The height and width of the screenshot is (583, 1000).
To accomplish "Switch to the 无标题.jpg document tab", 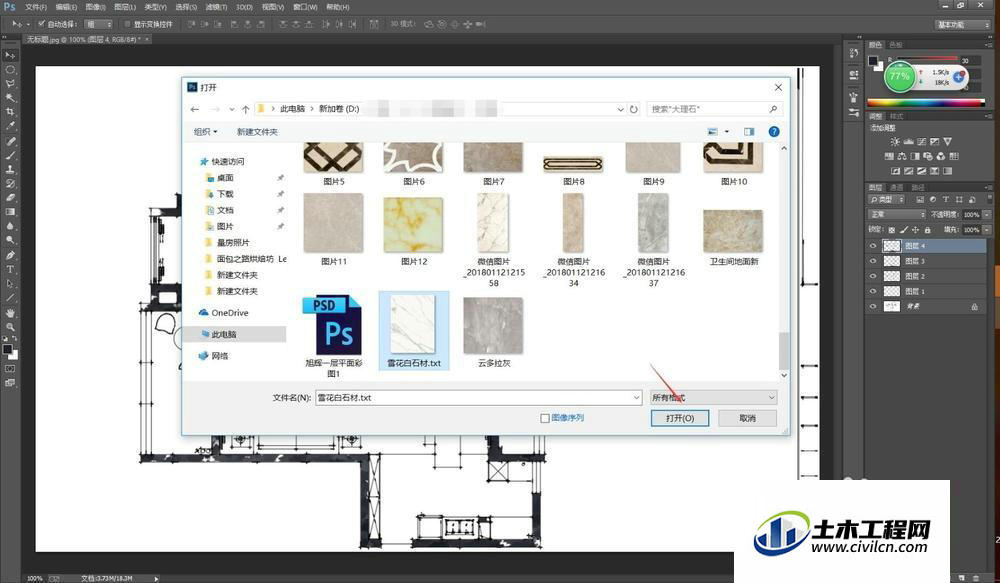I will point(87,40).
